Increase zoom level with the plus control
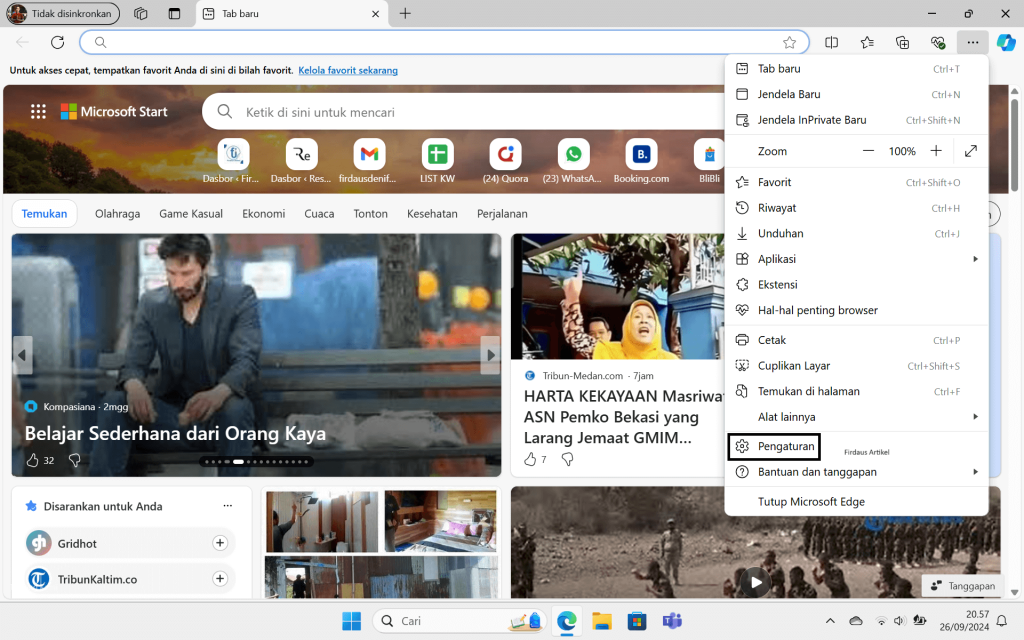The image size is (1024, 640). pos(935,150)
